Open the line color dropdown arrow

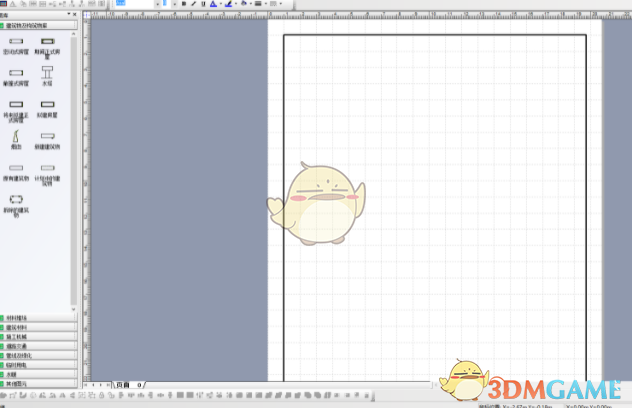tap(236, 4)
